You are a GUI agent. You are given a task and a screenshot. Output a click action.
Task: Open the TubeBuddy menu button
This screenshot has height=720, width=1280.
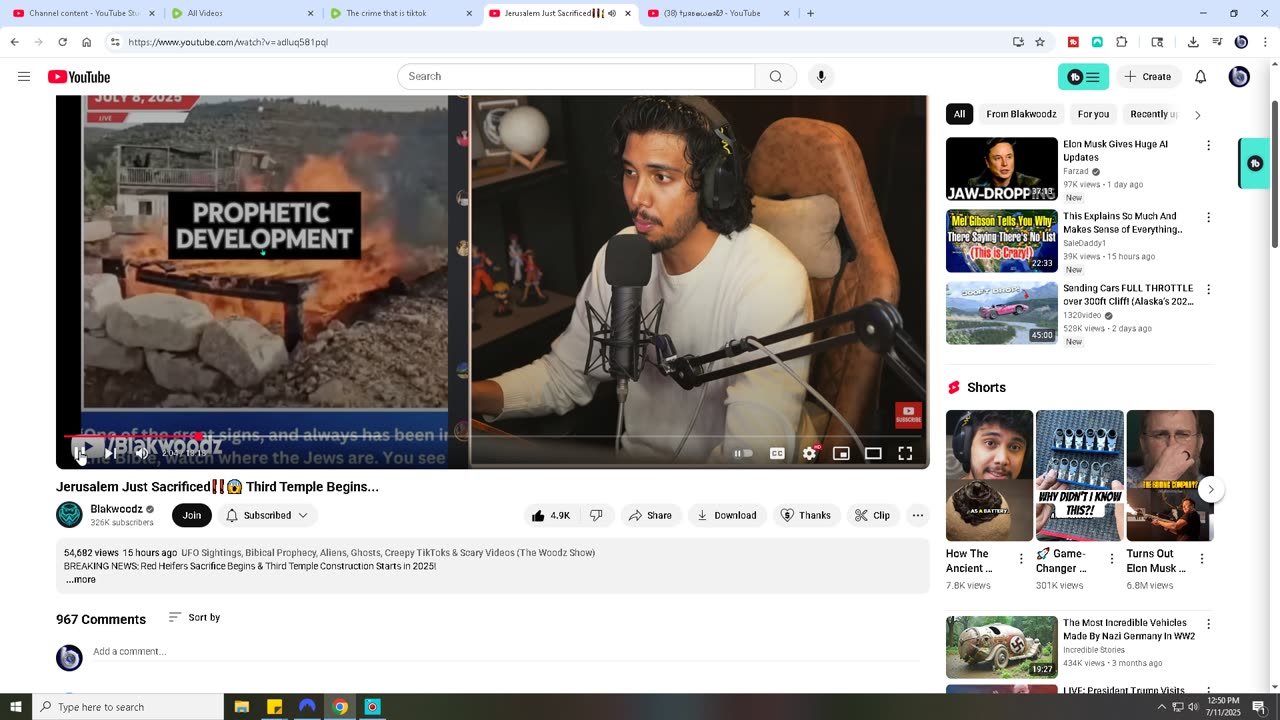pos(1083,77)
